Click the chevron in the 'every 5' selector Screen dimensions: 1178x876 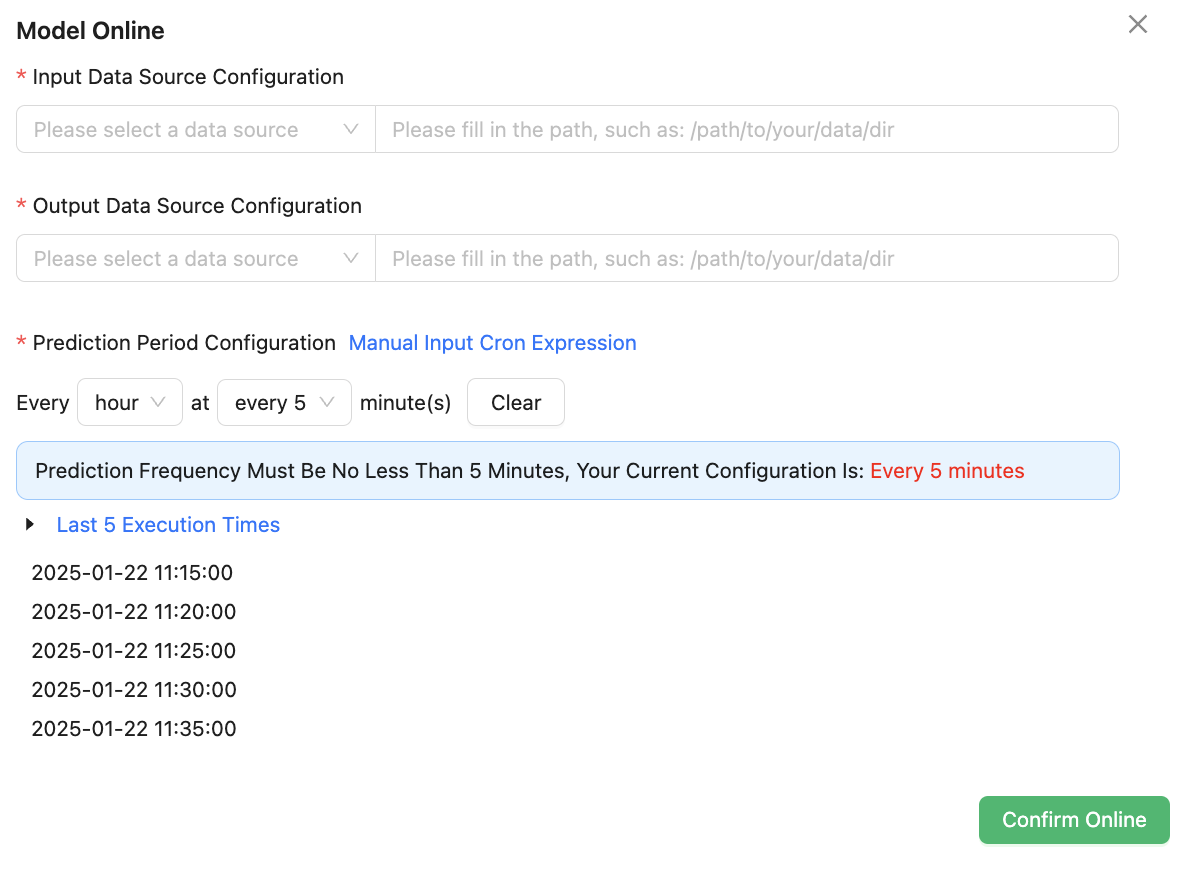[x=326, y=402]
